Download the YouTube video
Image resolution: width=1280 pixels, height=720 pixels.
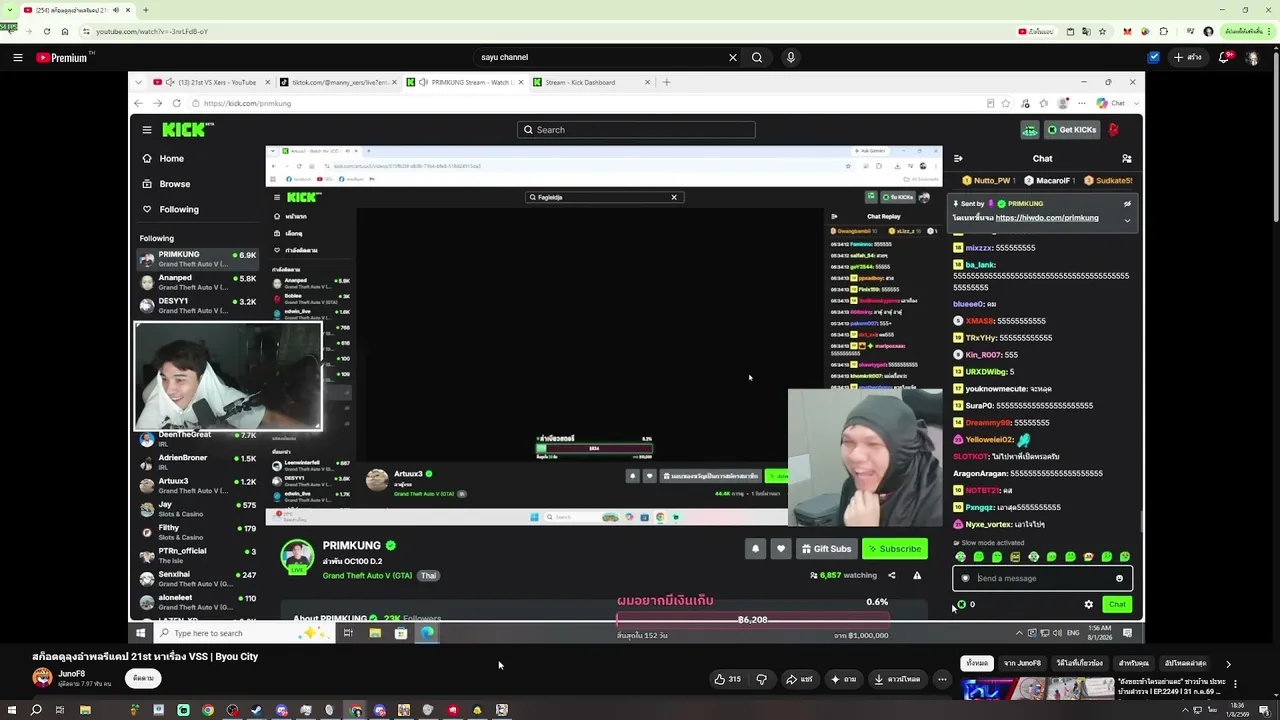click(x=896, y=679)
